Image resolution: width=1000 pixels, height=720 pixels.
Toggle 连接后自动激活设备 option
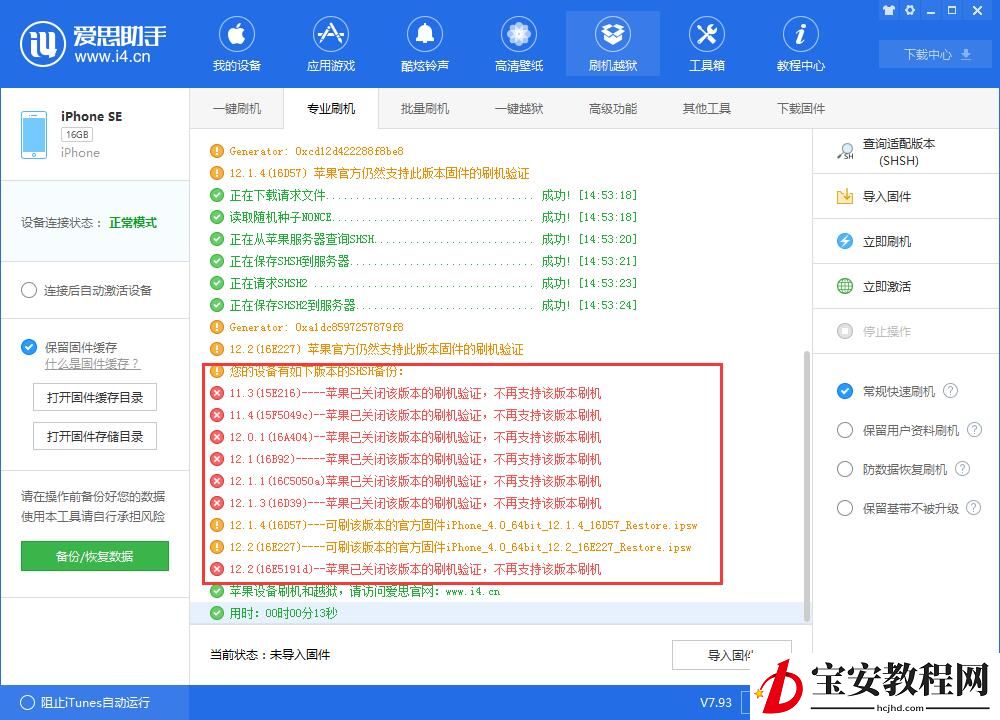(29, 290)
